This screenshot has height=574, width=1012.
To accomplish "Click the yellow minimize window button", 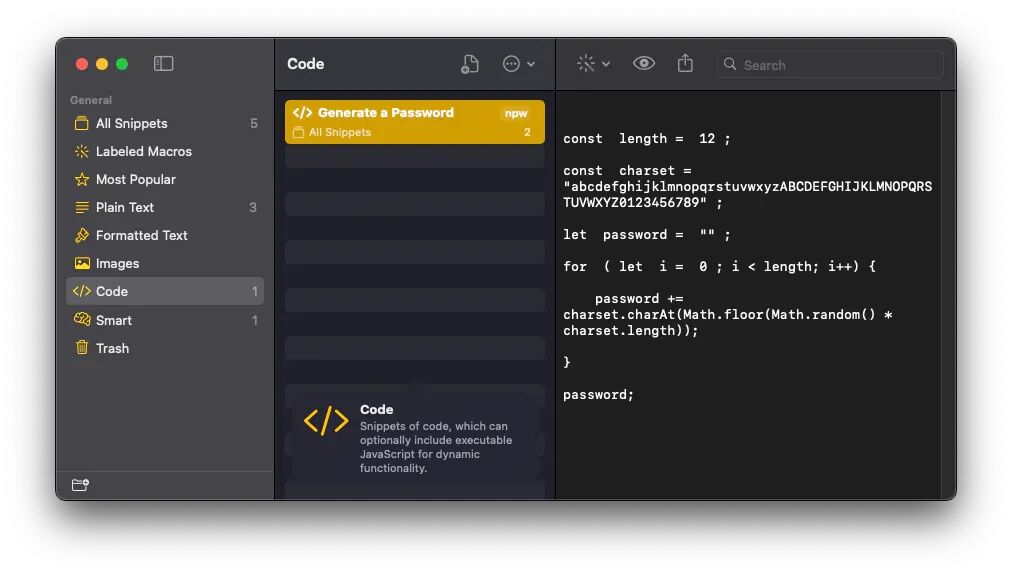I will click(102, 64).
